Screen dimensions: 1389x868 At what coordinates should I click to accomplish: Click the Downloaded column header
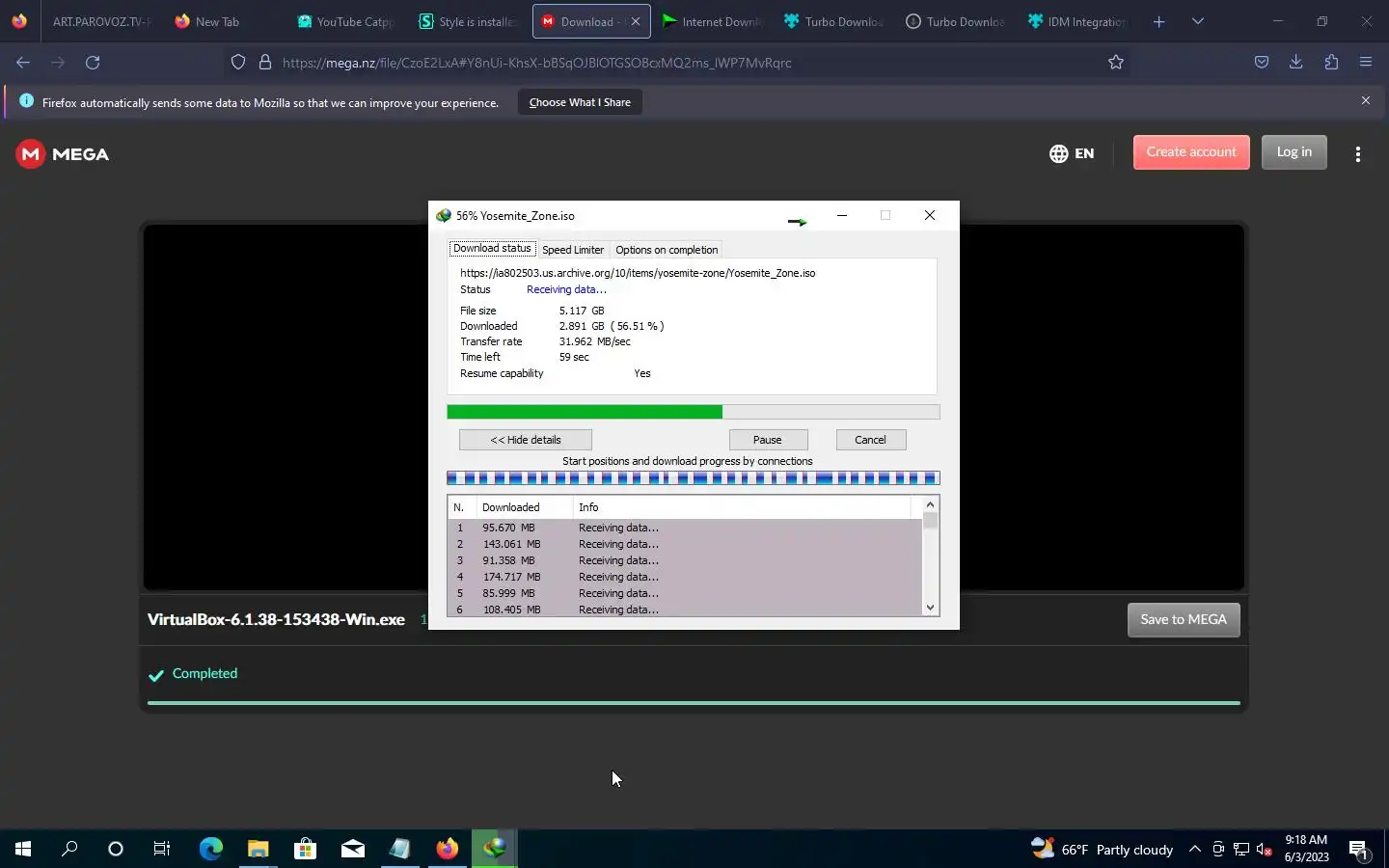525,507
